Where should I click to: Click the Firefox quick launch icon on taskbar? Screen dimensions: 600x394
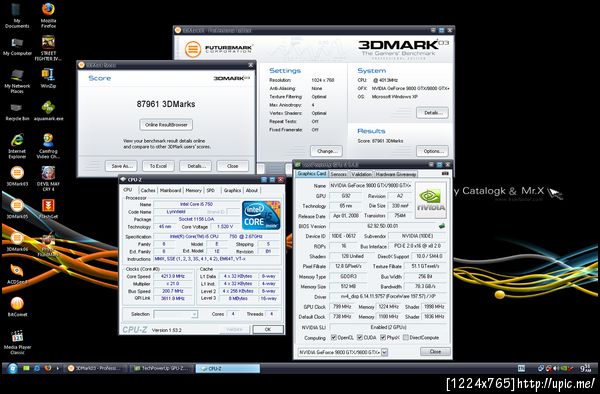(x=48, y=368)
